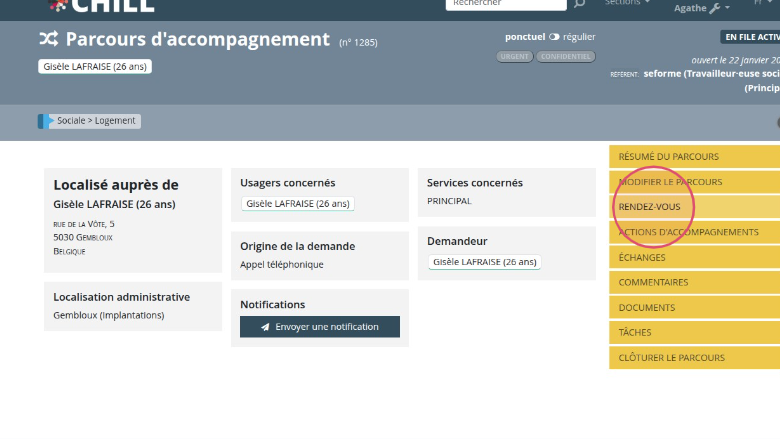Expand the Sections dropdown
This screenshot has width=780, height=439.
(x=627, y=3)
